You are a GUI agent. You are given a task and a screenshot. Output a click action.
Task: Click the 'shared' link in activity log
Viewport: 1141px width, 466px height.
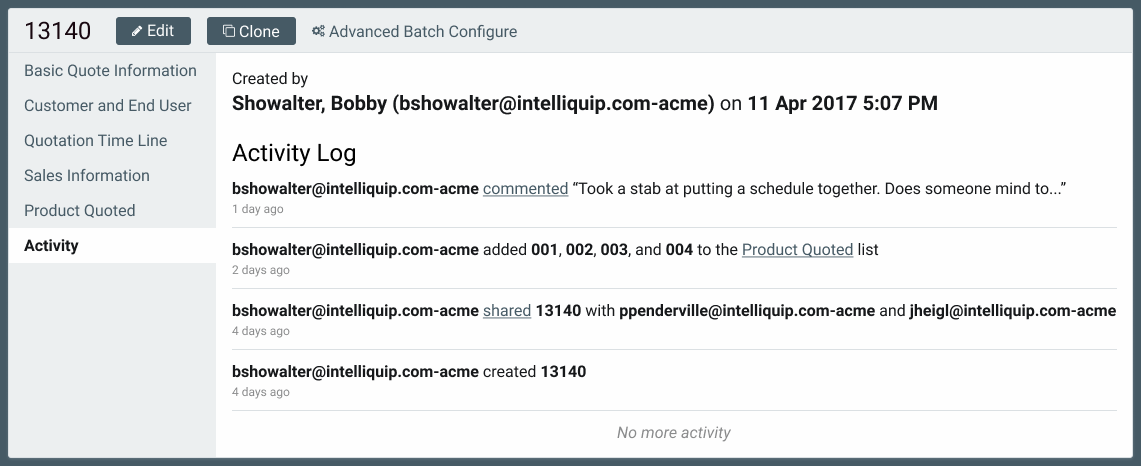(507, 311)
